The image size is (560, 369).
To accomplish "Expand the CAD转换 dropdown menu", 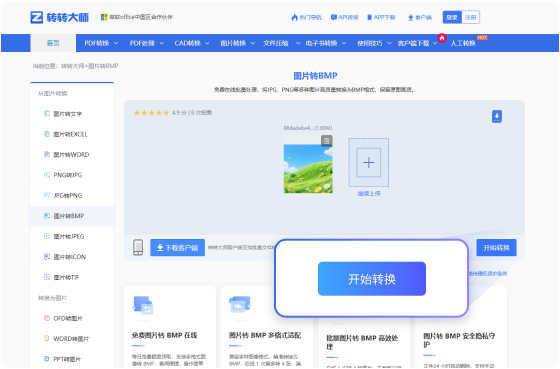I will (192, 43).
